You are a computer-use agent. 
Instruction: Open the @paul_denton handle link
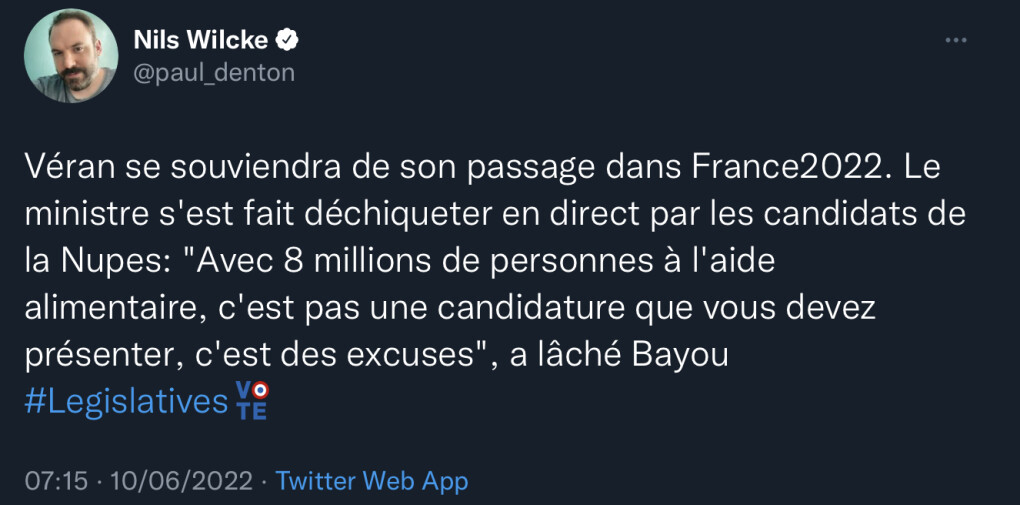214,73
